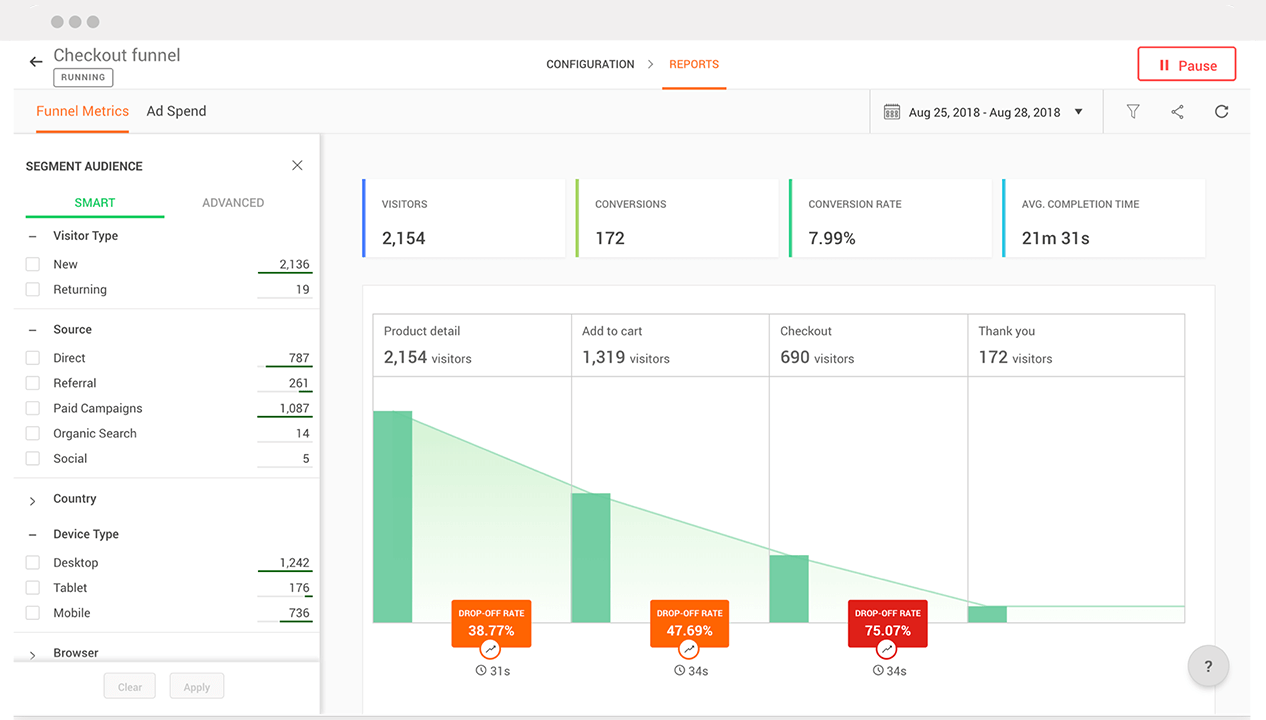Viewport: 1266px width, 720px height.
Task: Click the Checkout 690 visitors header
Action: [868, 345]
